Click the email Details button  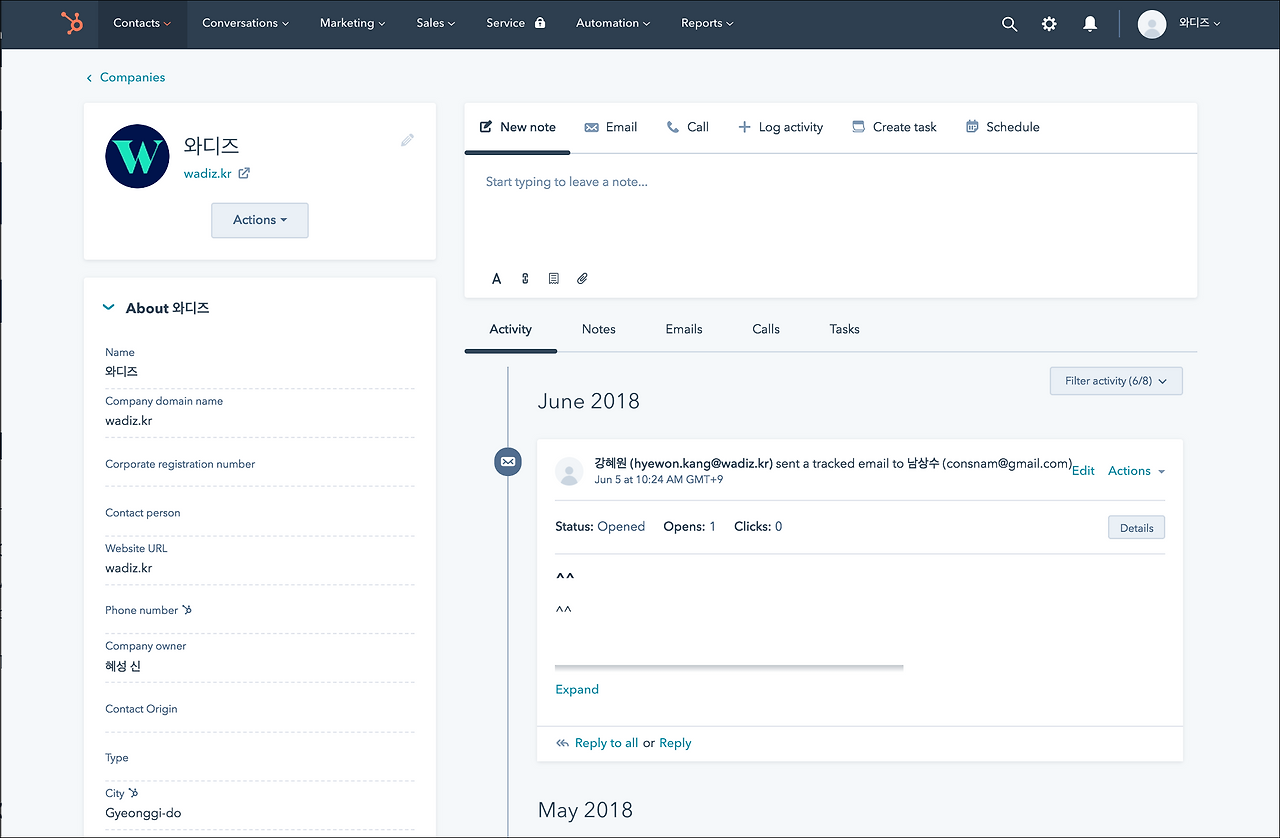[1137, 528]
